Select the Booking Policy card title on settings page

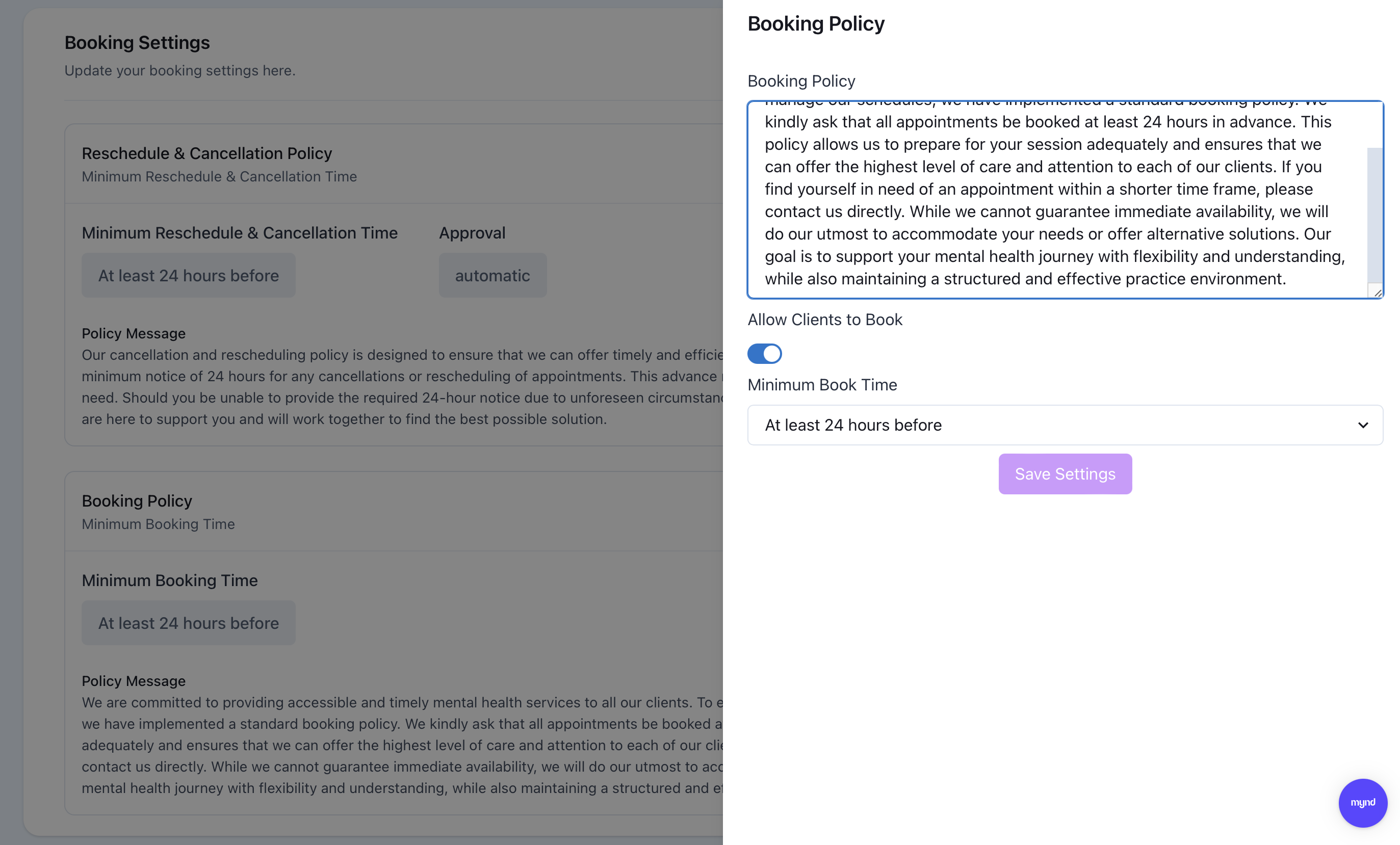(x=137, y=501)
